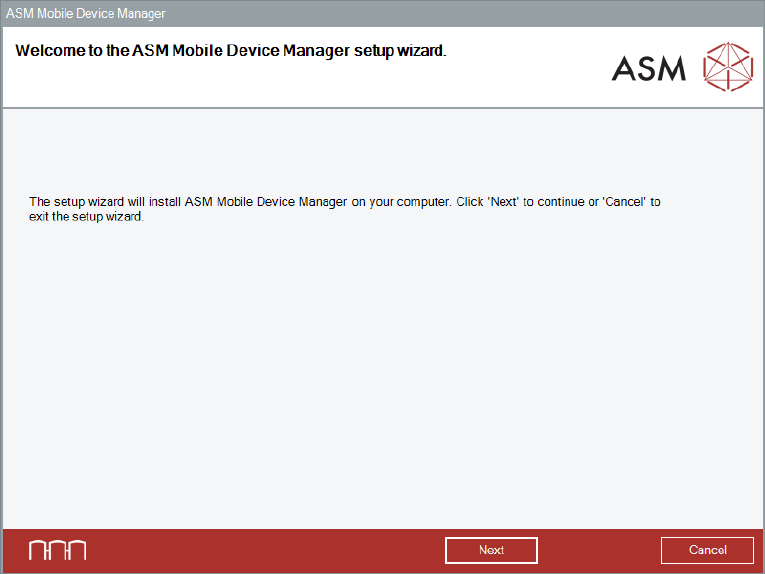Viewport: 765px width, 574px height.
Task: Click the ASM wordmark in the header
Action: coord(649,68)
